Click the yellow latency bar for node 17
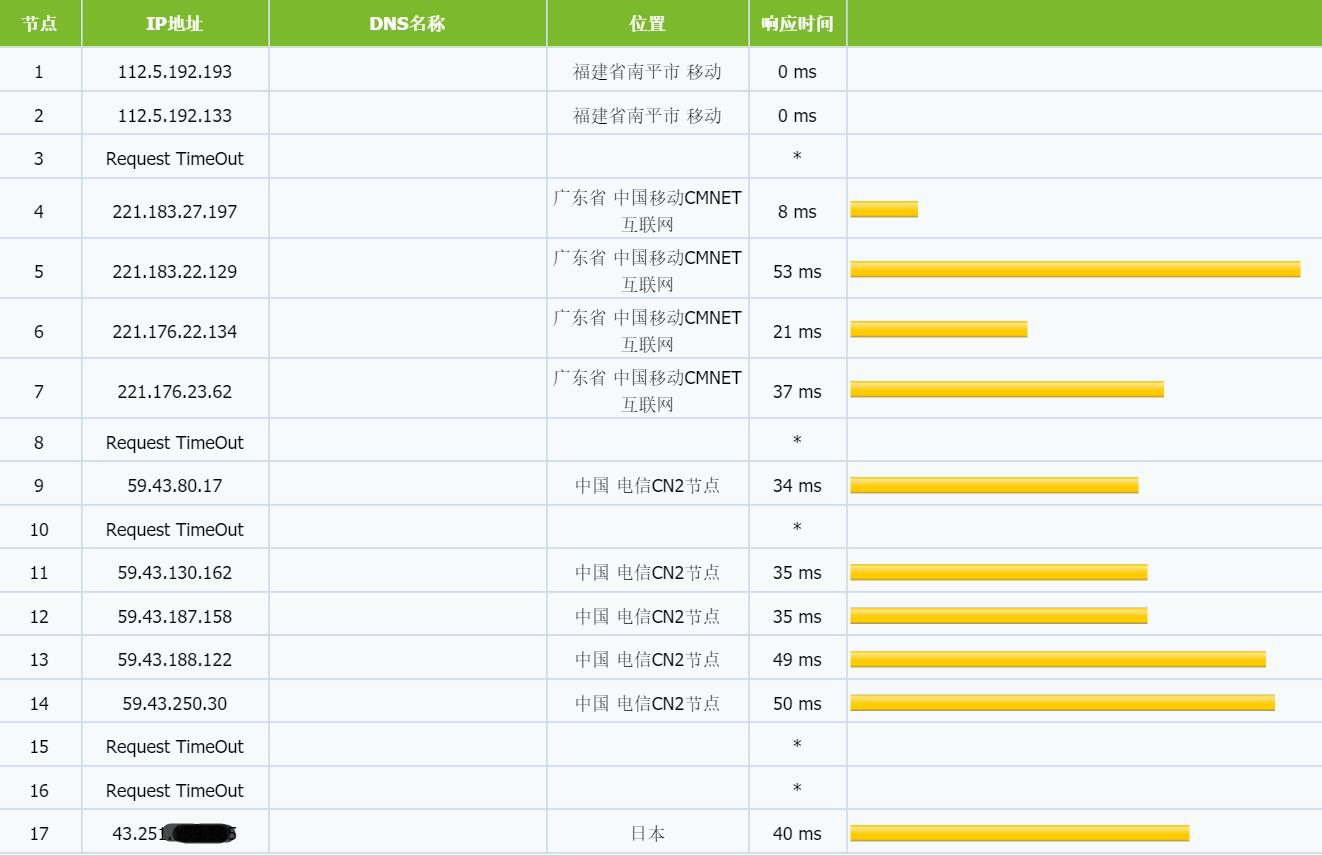Image resolution: width=1322 pixels, height=855 pixels. (1020, 833)
